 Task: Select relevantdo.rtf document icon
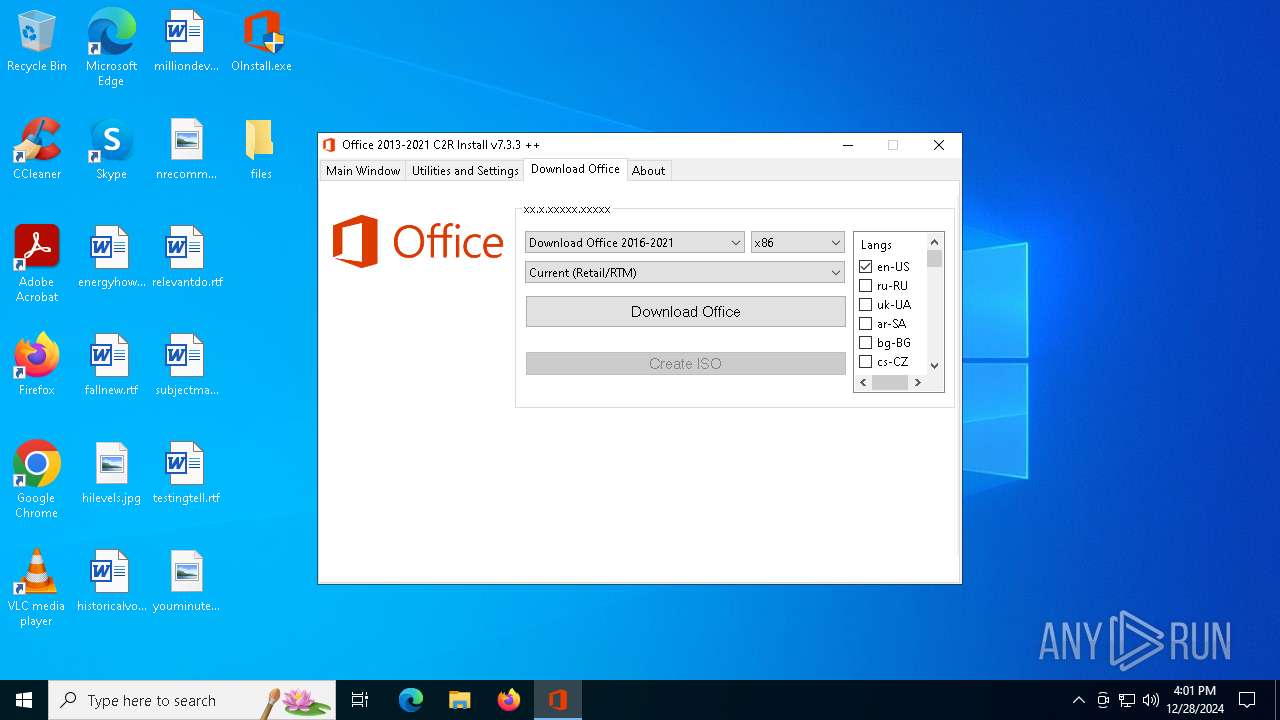pos(186,258)
